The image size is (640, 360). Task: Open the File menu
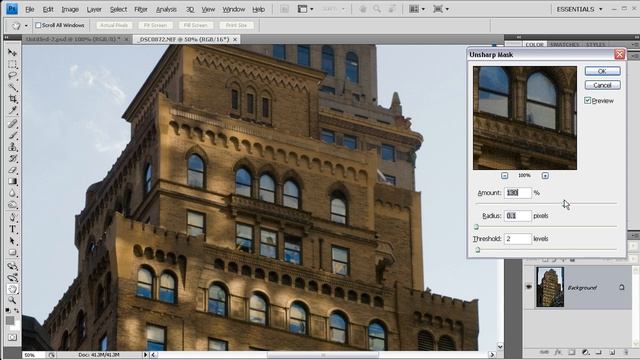(30, 9)
